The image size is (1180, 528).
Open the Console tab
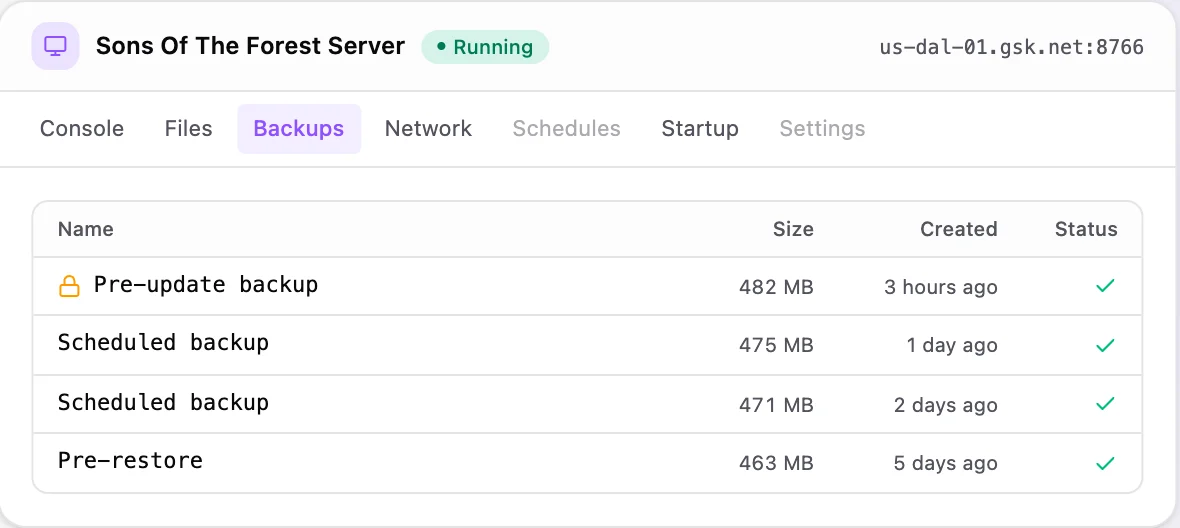point(82,129)
